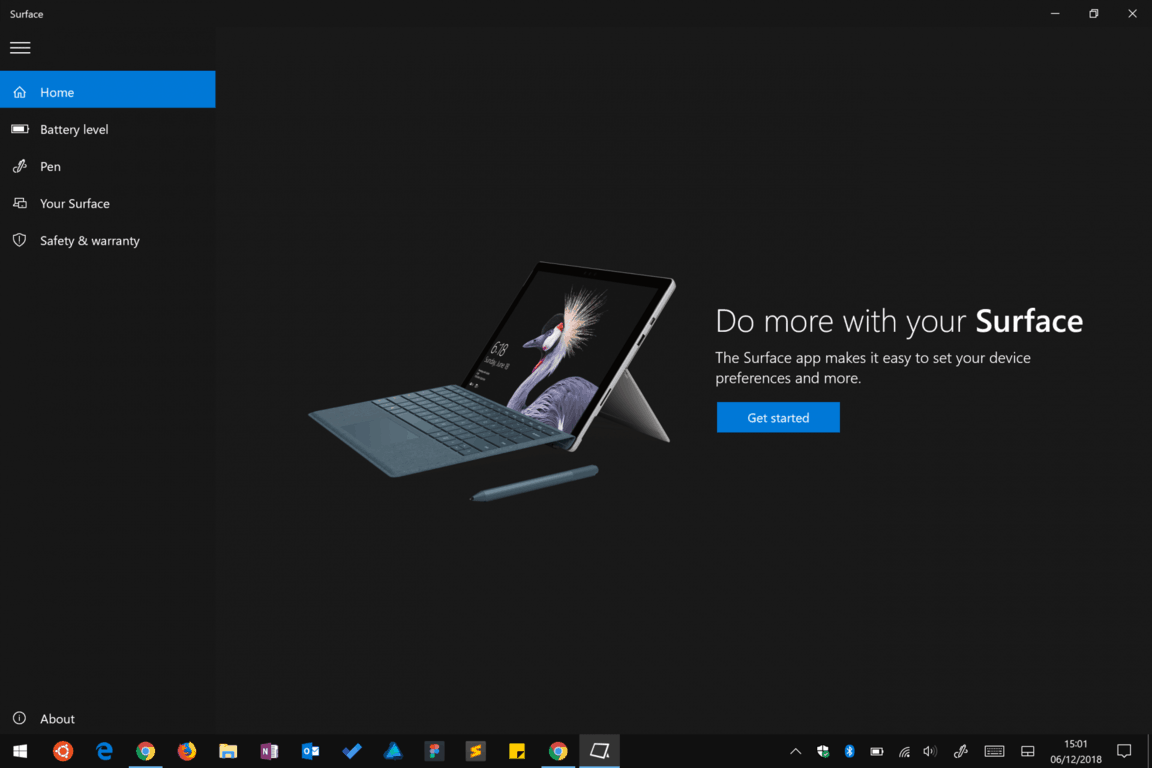
Task: Click the virtual touchpad tray icon
Action: pyautogui.click(x=1028, y=751)
